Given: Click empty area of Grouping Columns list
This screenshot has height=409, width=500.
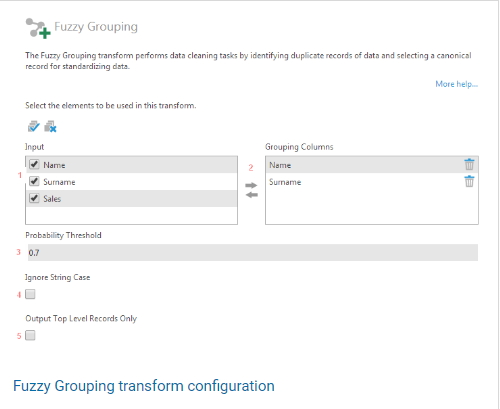Looking at the screenshot, I should pyautogui.click(x=372, y=207).
